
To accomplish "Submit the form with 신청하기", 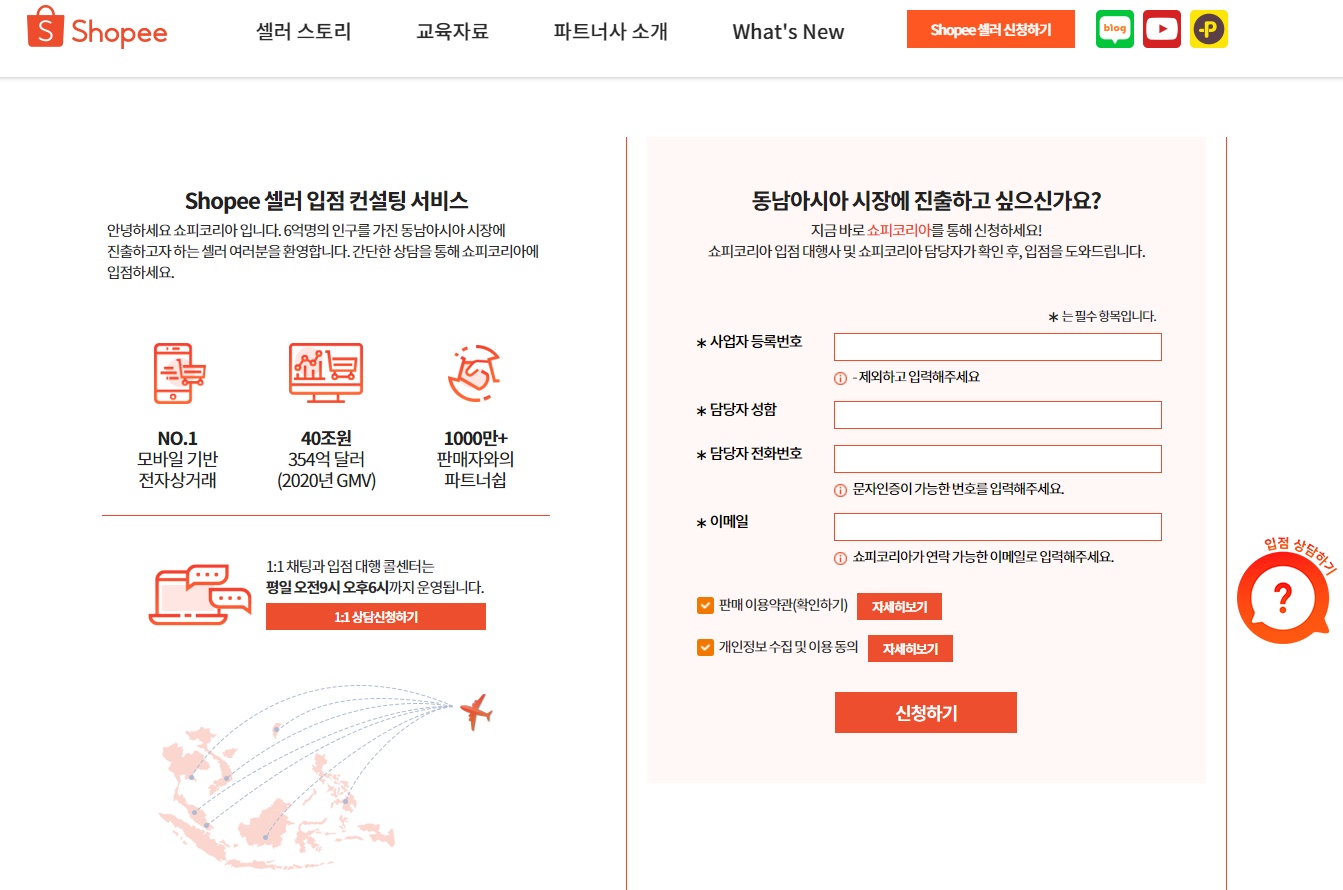I will (926, 713).
